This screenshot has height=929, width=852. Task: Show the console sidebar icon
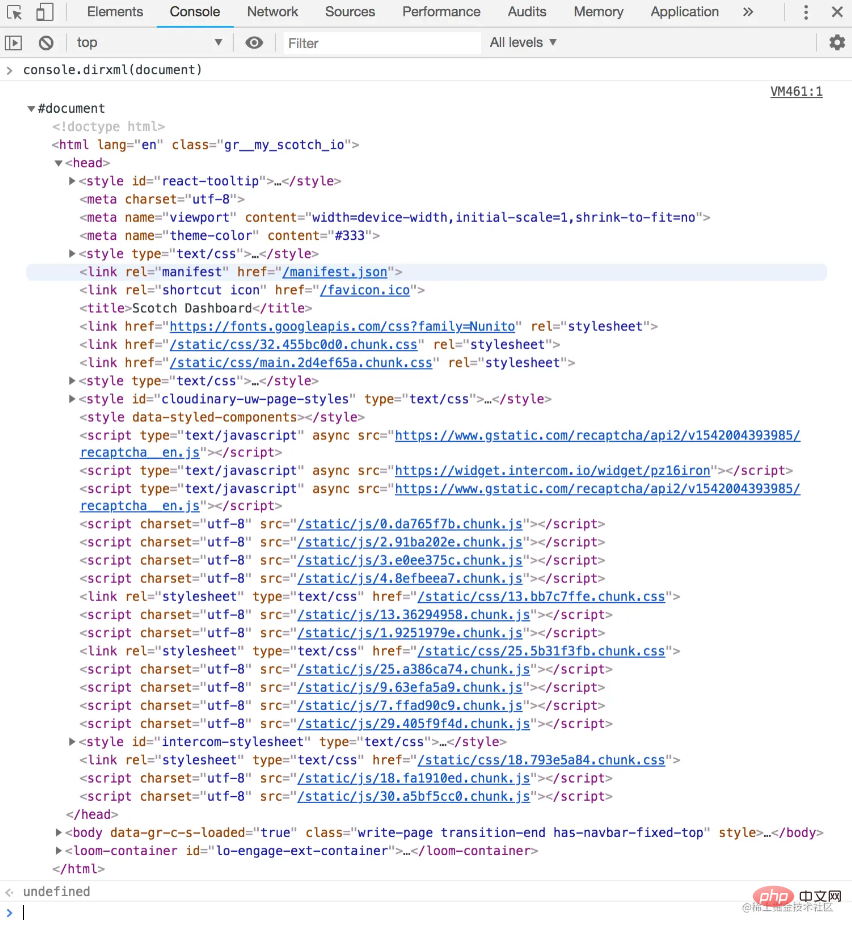pos(13,43)
